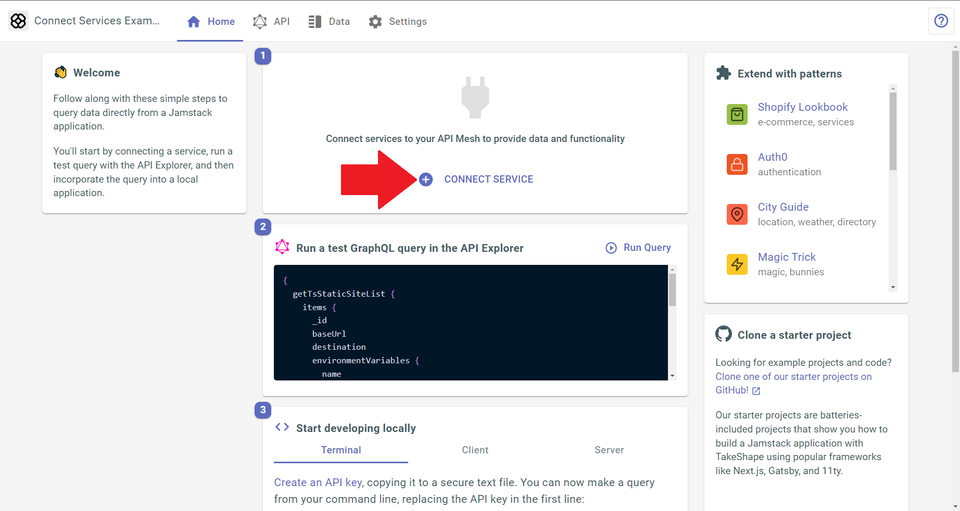Click up arrow of query editor scrollbar
This screenshot has height=511, width=960.
[x=672, y=269]
